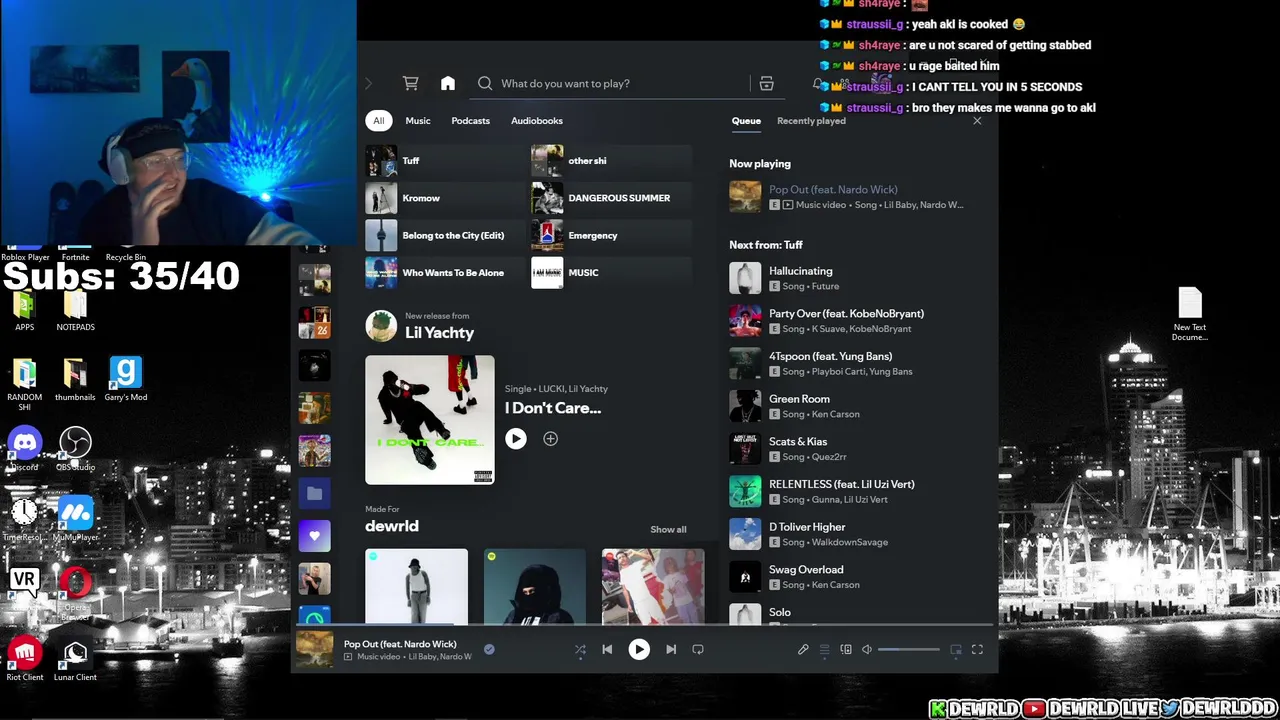Skip to next track

[x=671, y=649]
